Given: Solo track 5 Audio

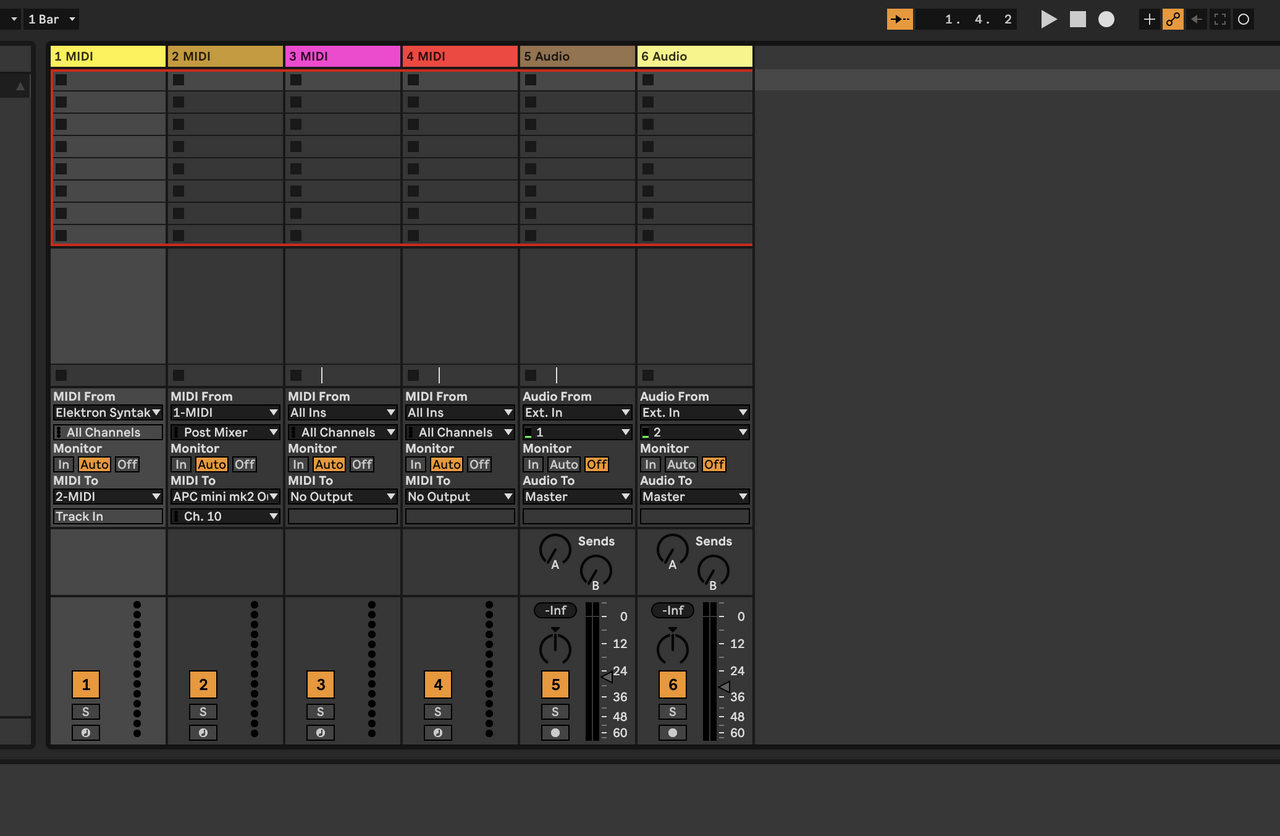Looking at the screenshot, I should click(x=555, y=712).
